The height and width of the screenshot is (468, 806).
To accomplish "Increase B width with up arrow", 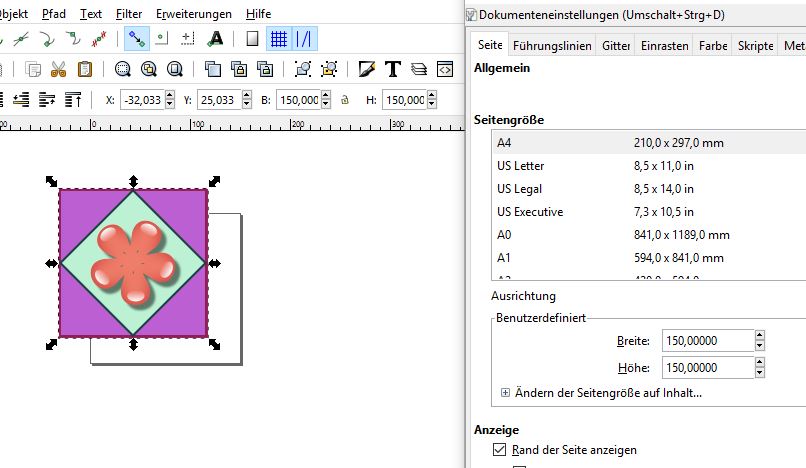I will click(x=326, y=95).
